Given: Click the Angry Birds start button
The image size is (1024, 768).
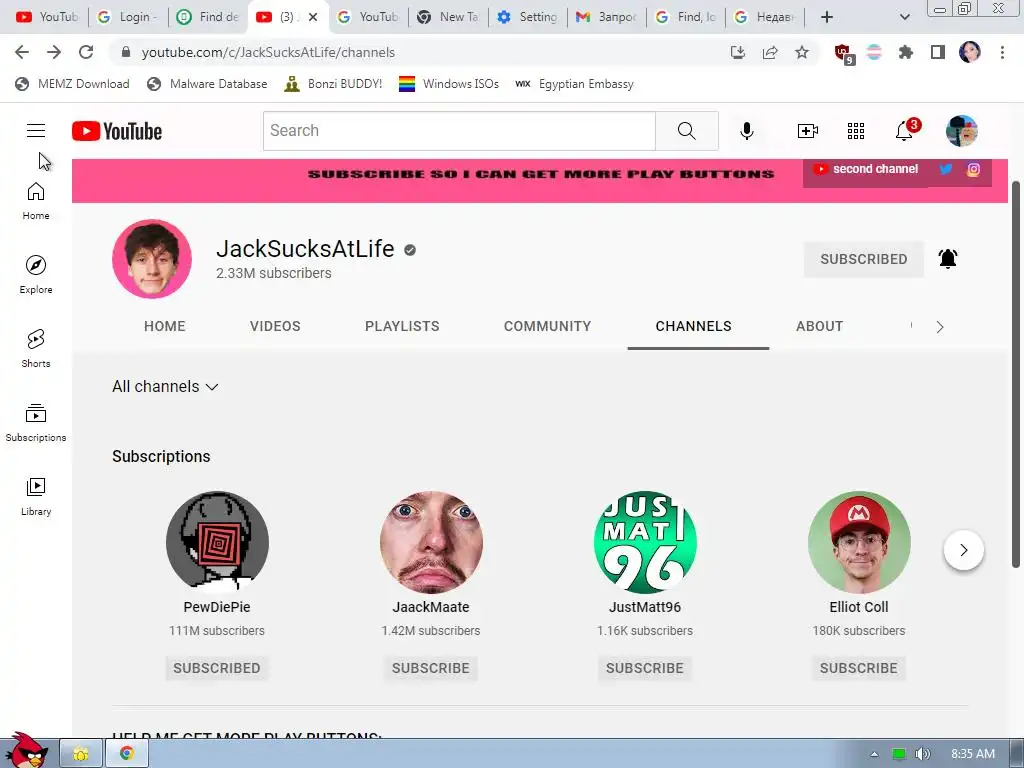Looking at the screenshot, I should 26,750.
